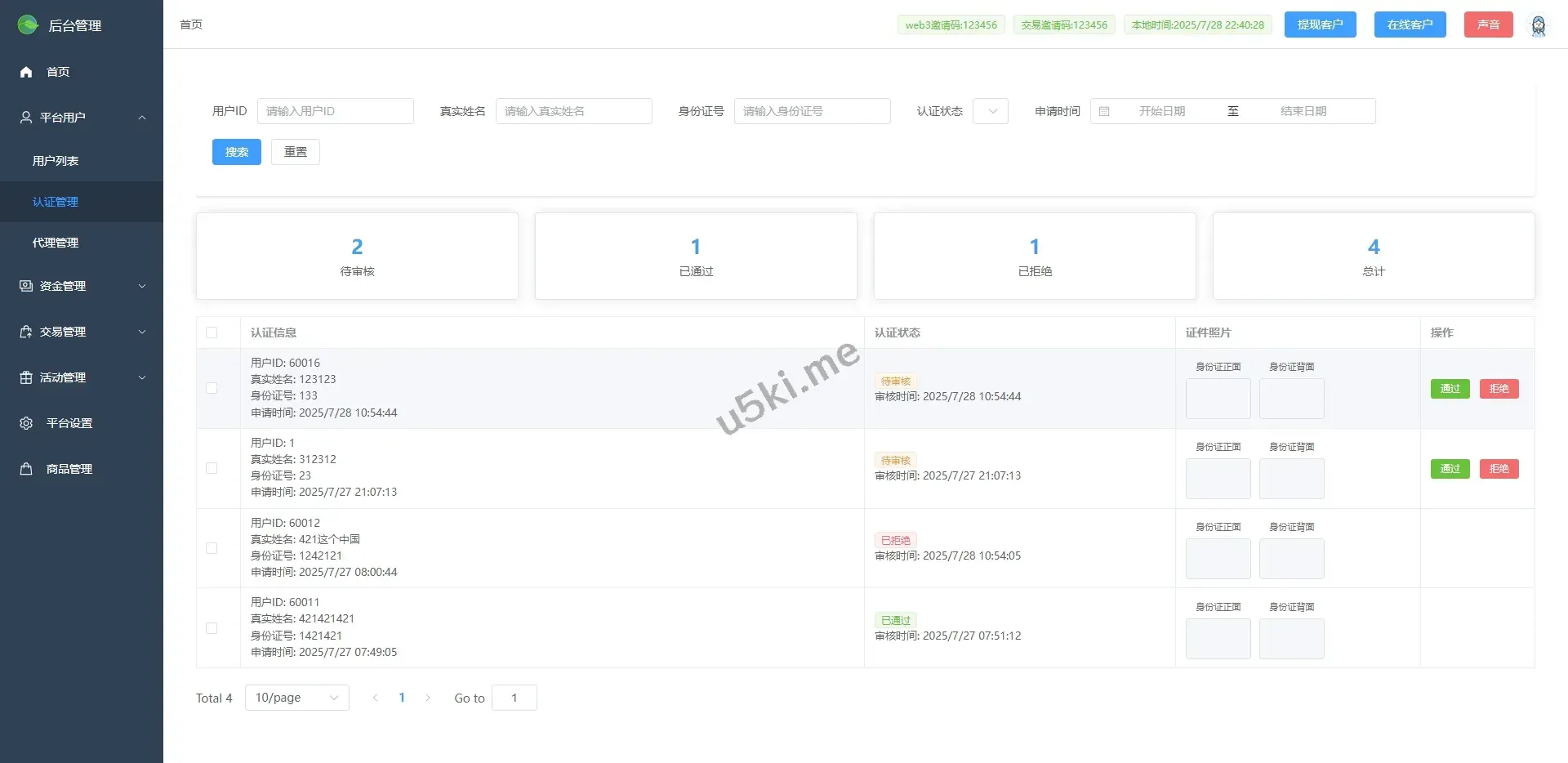1568x763 pixels.
Task: Toggle the select-all checkbox in table header
Action: pyautogui.click(x=212, y=332)
